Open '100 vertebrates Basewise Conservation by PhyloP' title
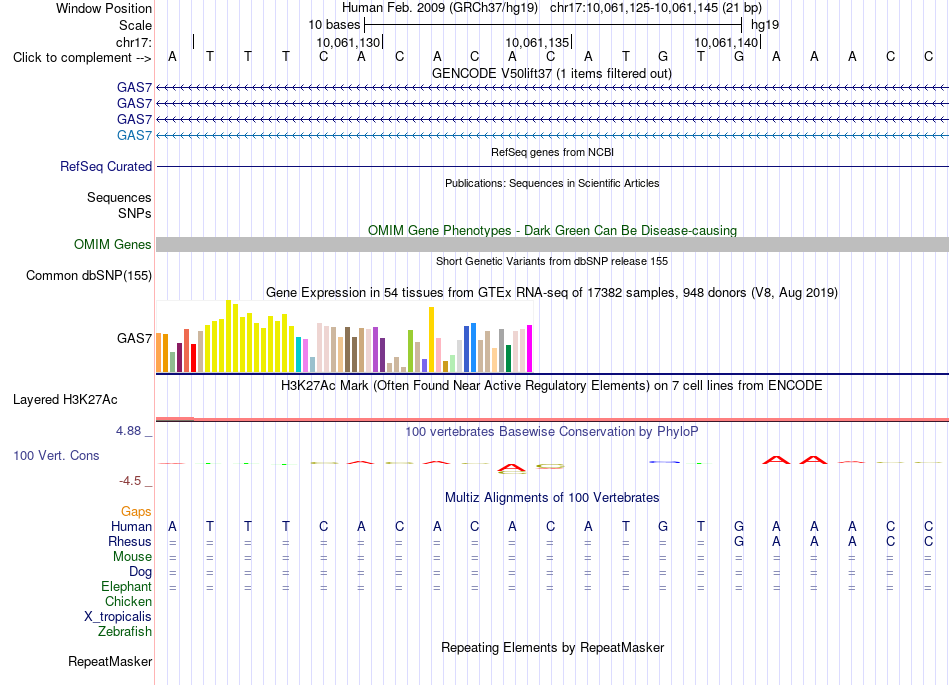Viewport: 950px width, 685px height. [x=552, y=432]
